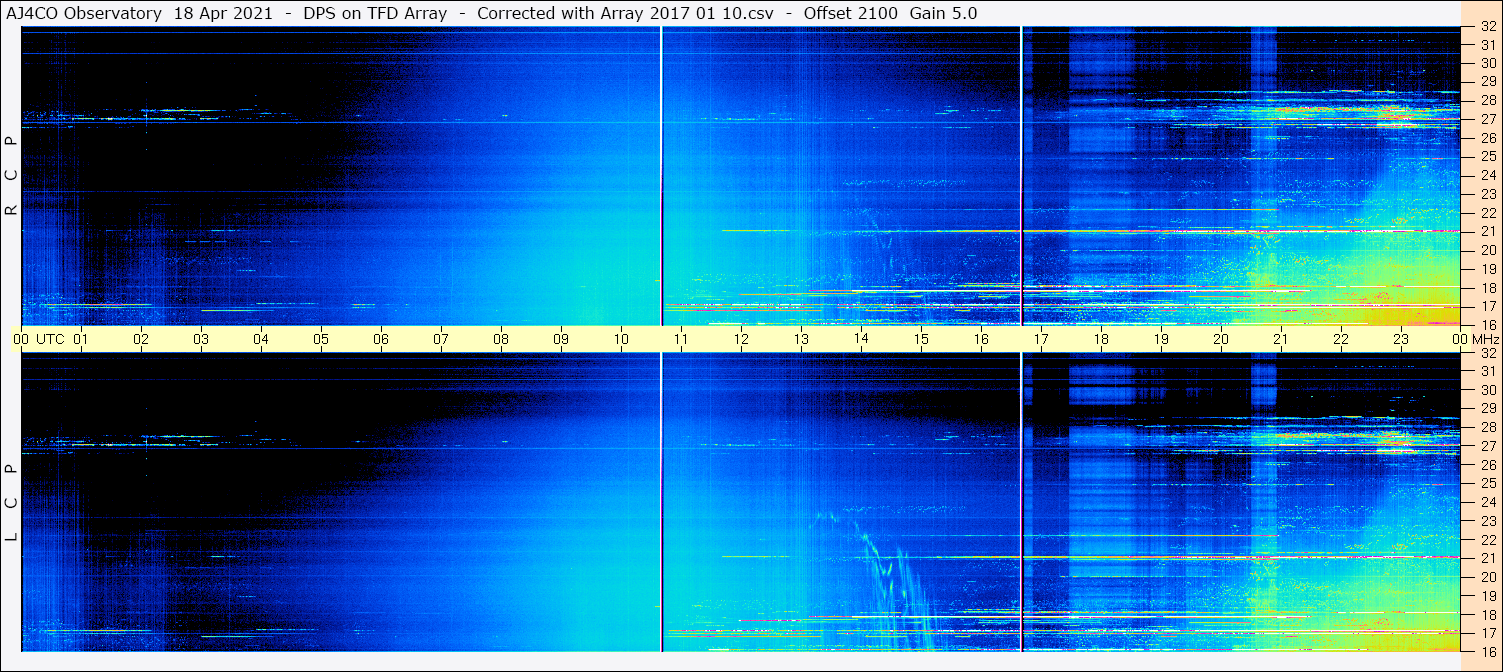Select the date 18 Apr 2021 in header
Image resolution: width=1503 pixels, height=672 pixels.
click(x=223, y=13)
